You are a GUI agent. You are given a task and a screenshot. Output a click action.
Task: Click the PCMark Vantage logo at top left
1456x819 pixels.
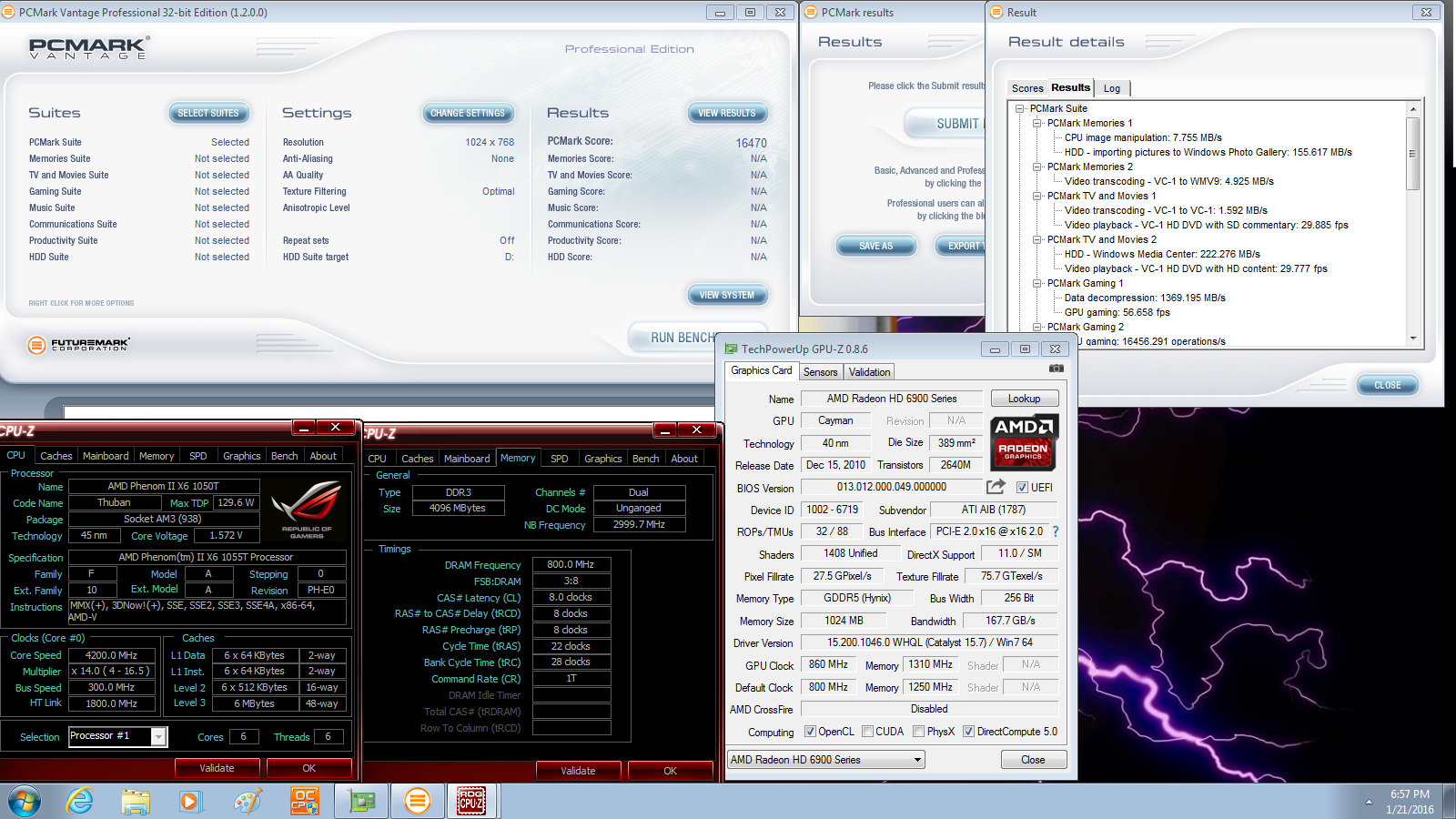pos(89,48)
